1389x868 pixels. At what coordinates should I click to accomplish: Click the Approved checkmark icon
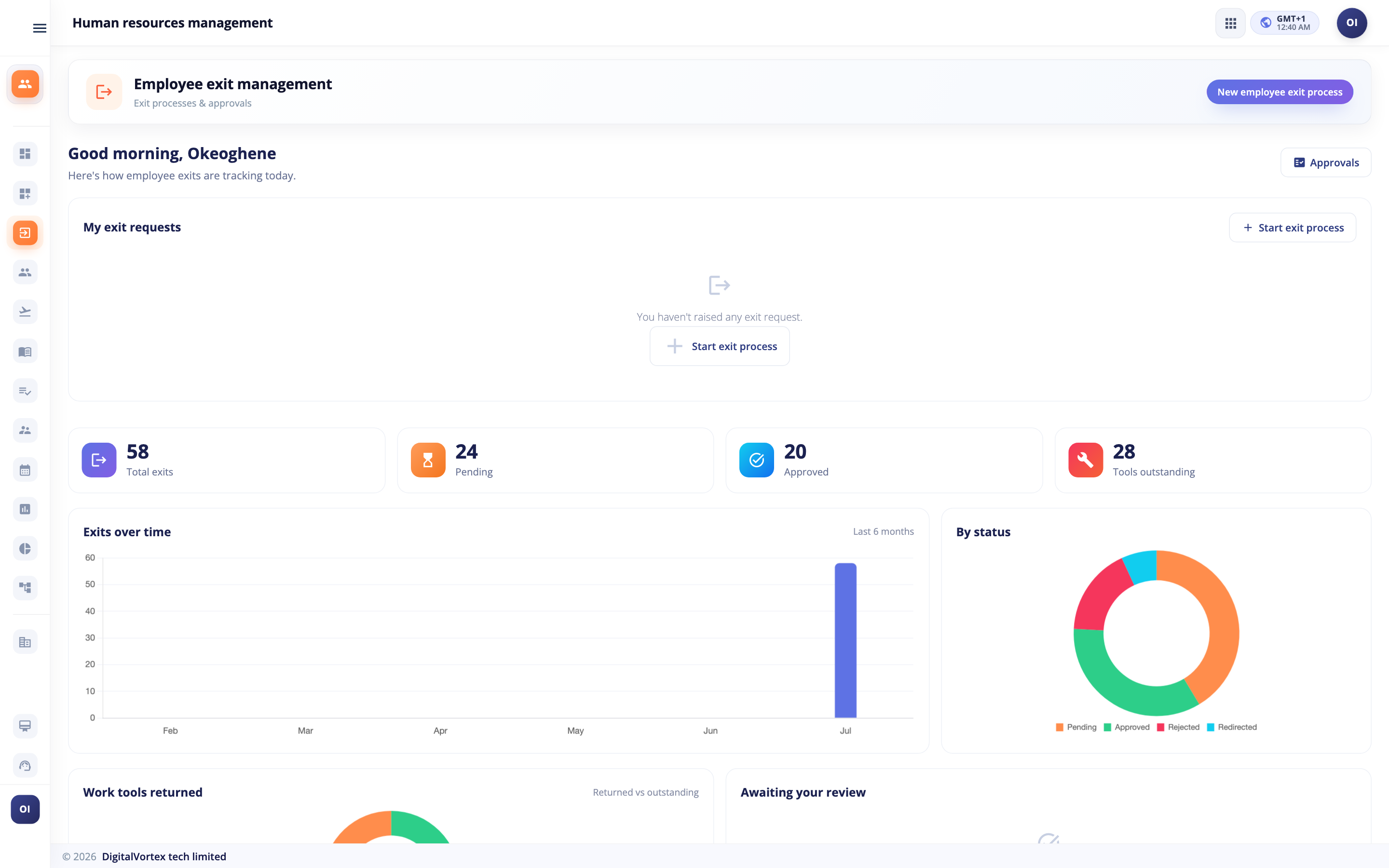[x=757, y=460]
